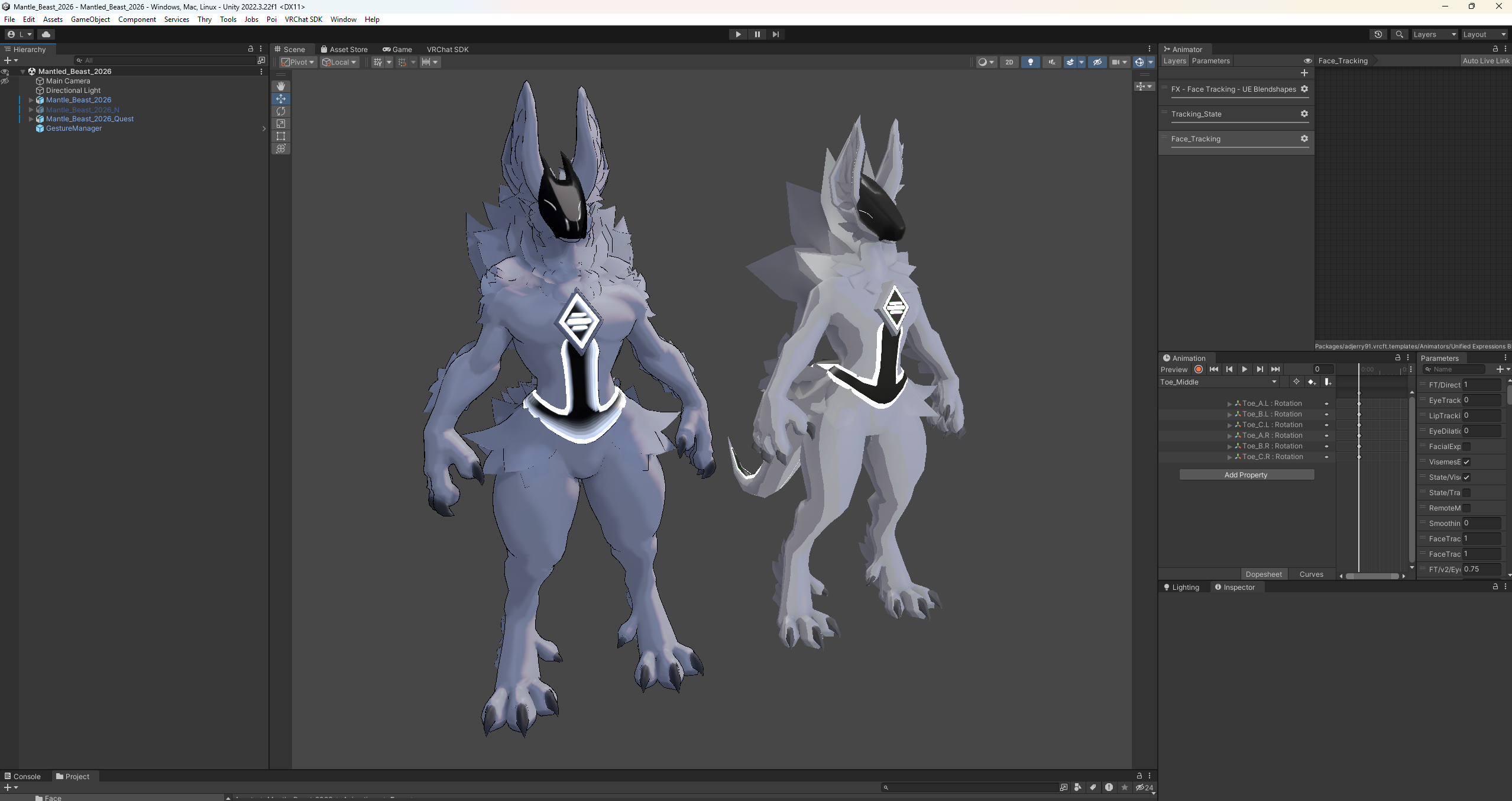
Task: Switch to the Asset Store tab
Action: 344,50
